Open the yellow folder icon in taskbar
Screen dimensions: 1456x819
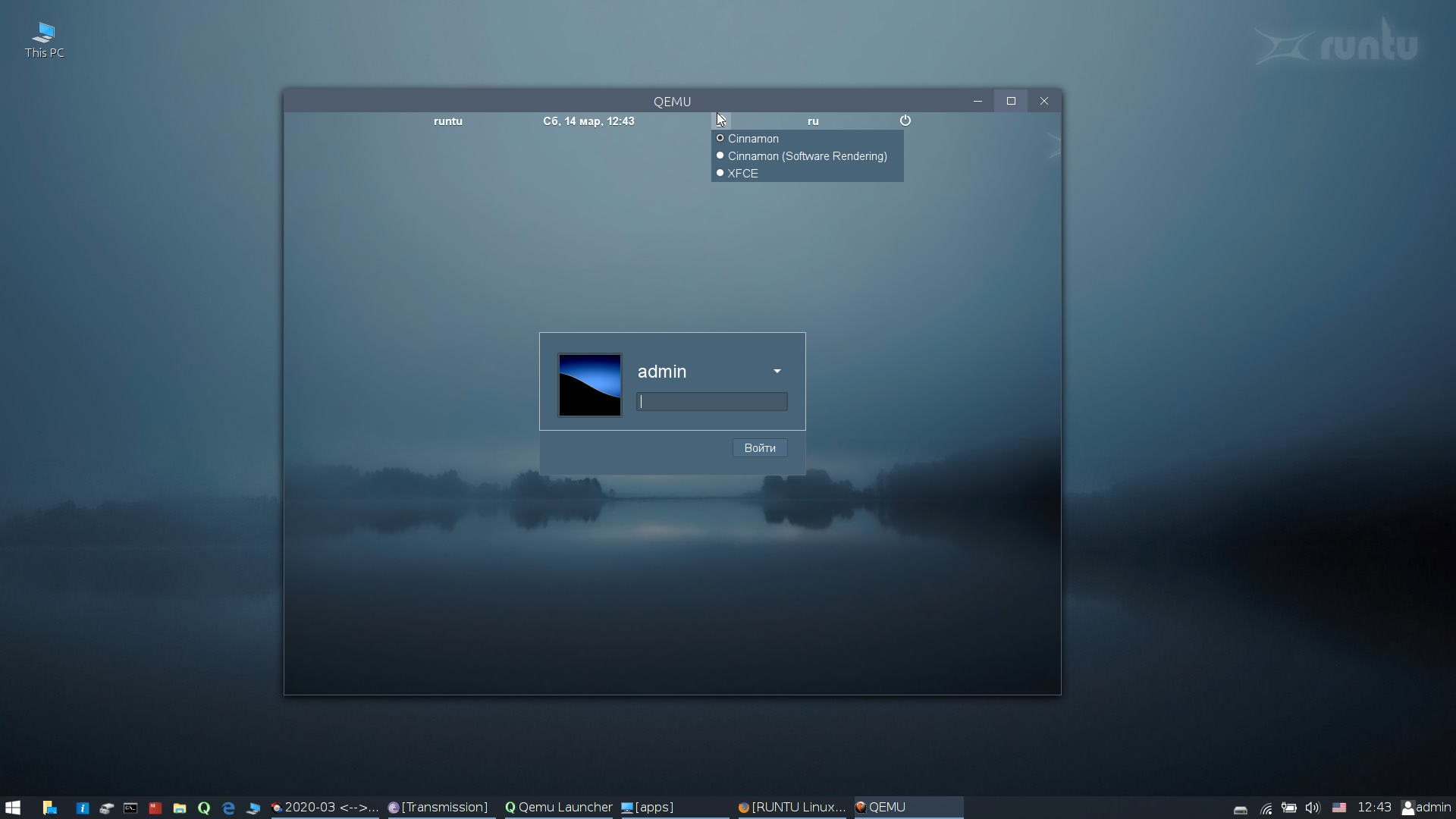[180, 808]
